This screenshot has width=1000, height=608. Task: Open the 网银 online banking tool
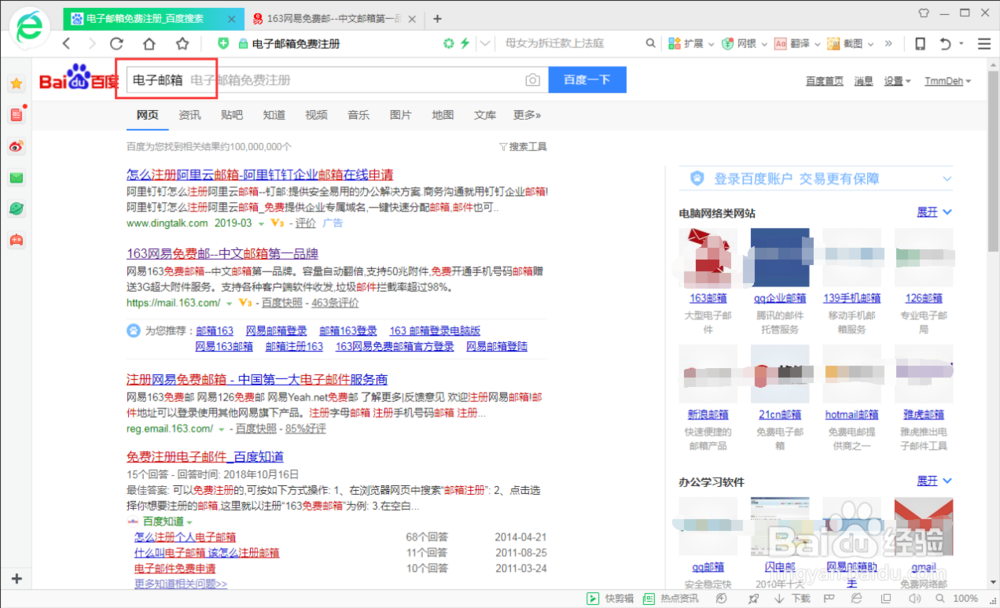click(744, 43)
